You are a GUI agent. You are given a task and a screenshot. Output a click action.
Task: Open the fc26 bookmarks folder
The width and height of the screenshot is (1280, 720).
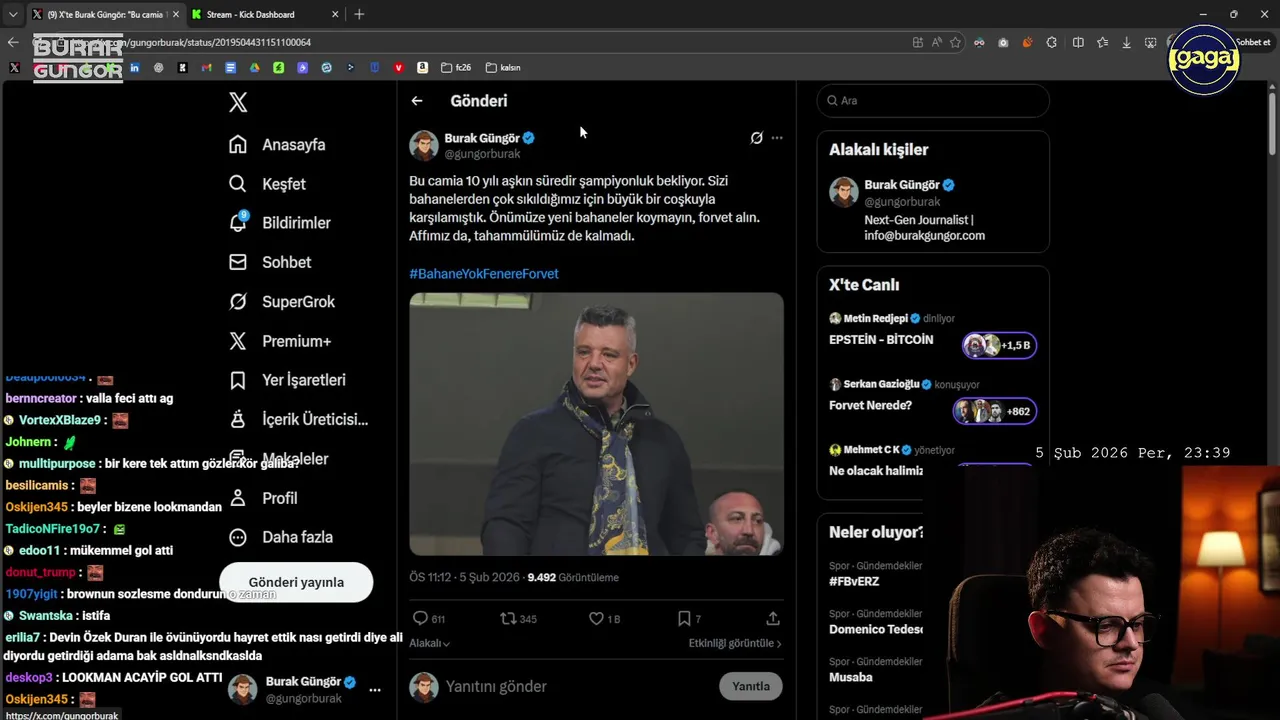pos(455,68)
